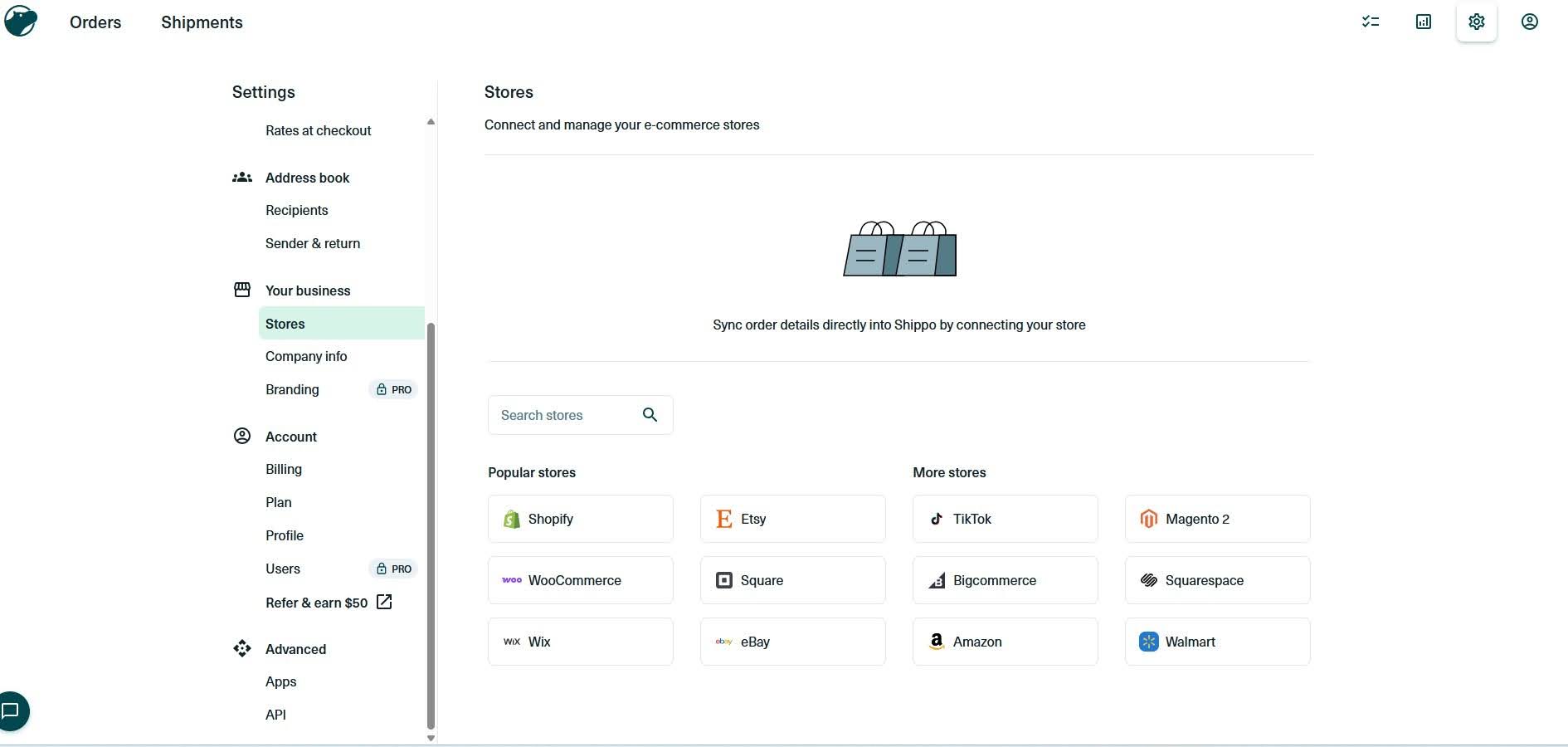This screenshot has height=747, width=1568.
Task: Open Recipients settings
Action: pos(296,210)
